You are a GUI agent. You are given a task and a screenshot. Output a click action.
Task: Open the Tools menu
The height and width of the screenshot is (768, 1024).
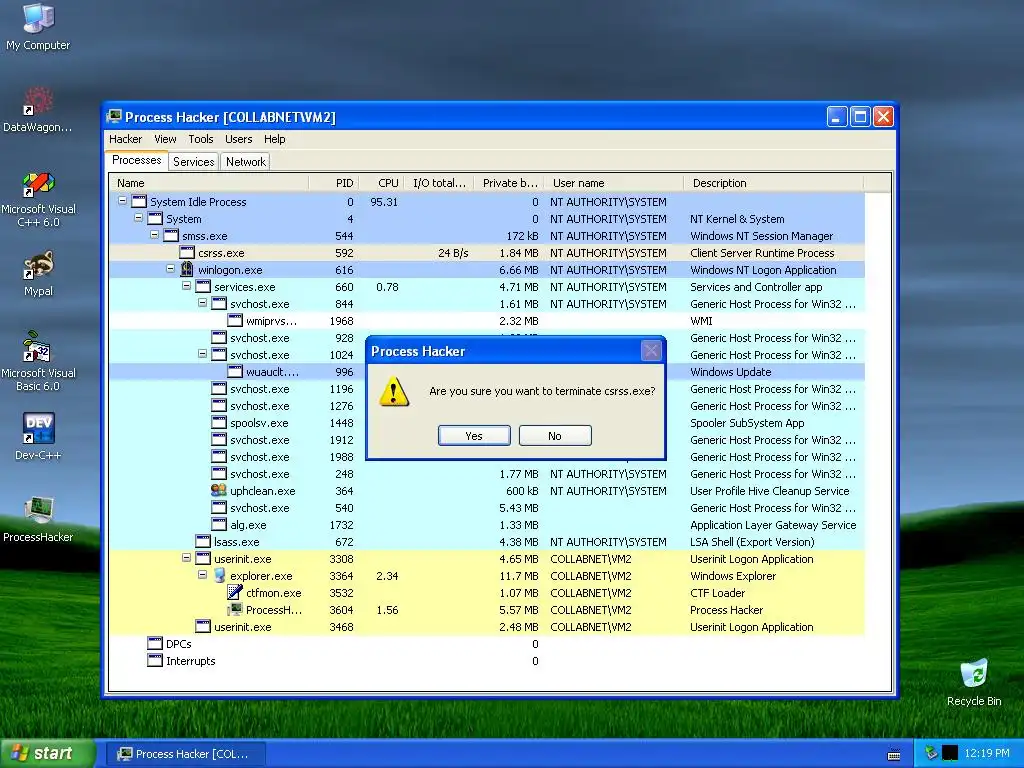pyautogui.click(x=201, y=139)
